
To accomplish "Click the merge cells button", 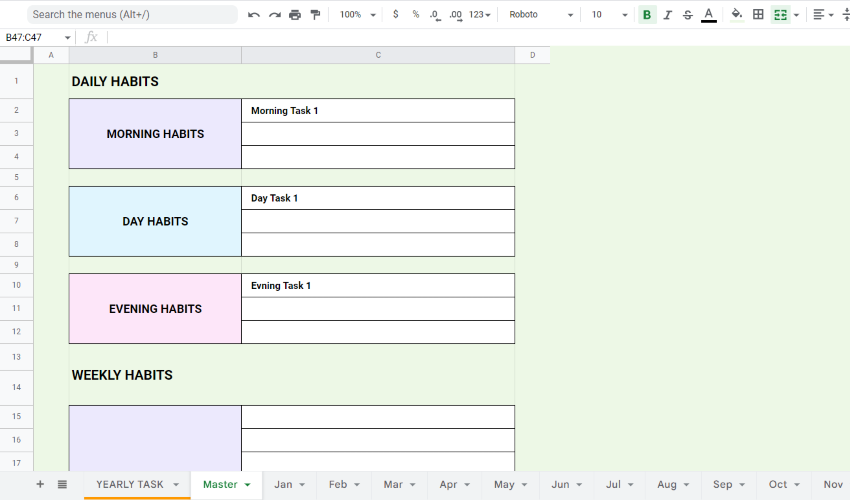I will 780,15.
